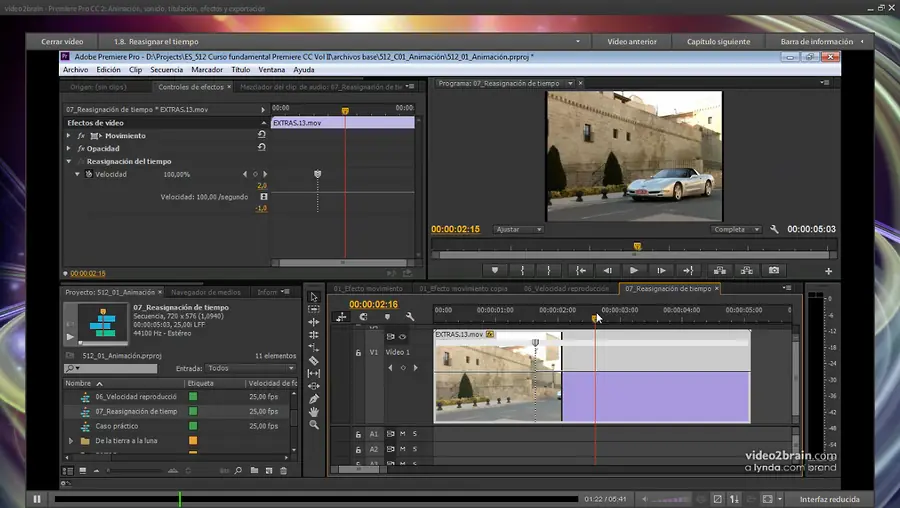Select the Slide tool
The image size is (900, 508).
click(x=313, y=386)
